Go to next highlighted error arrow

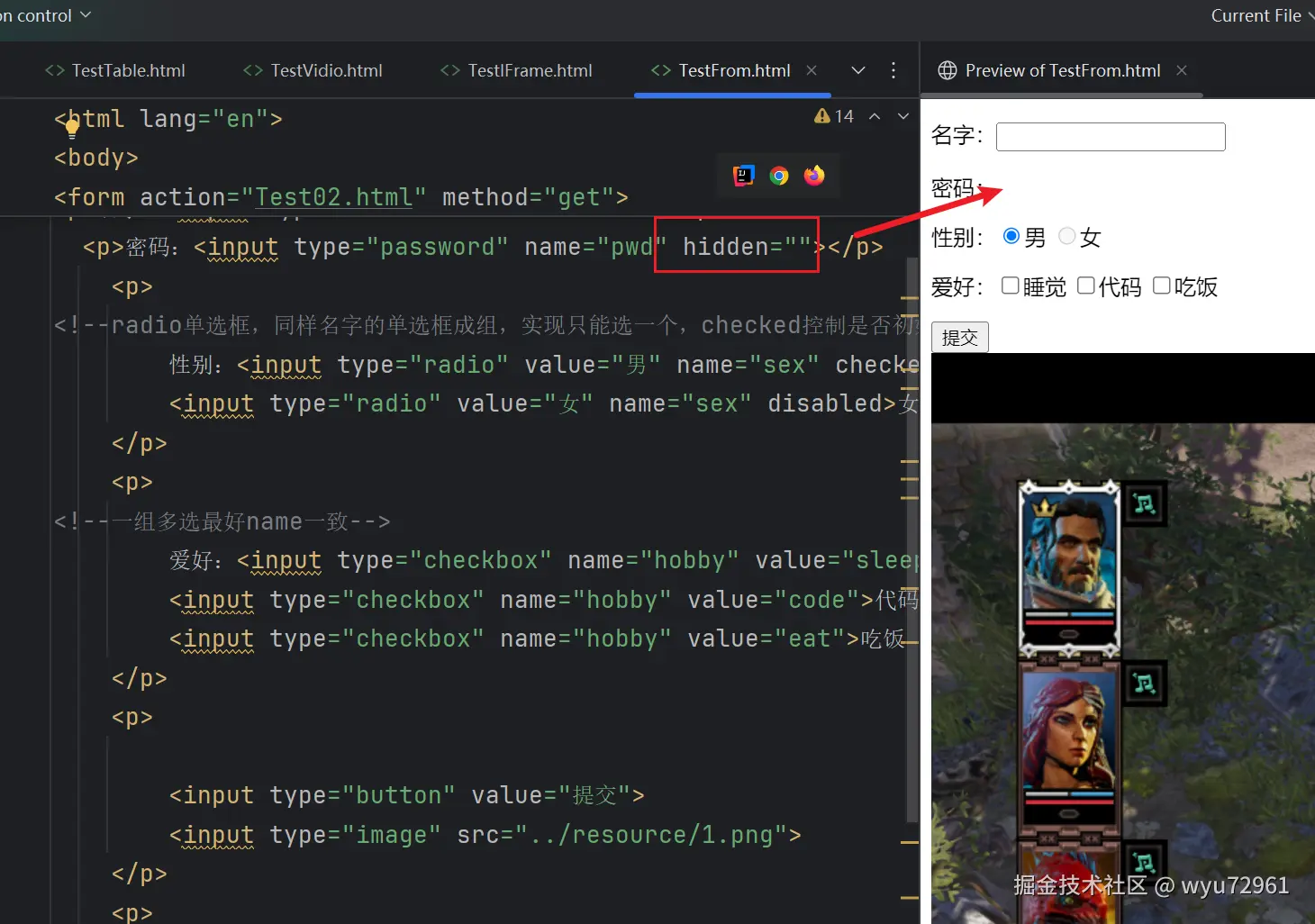pos(903,116)
